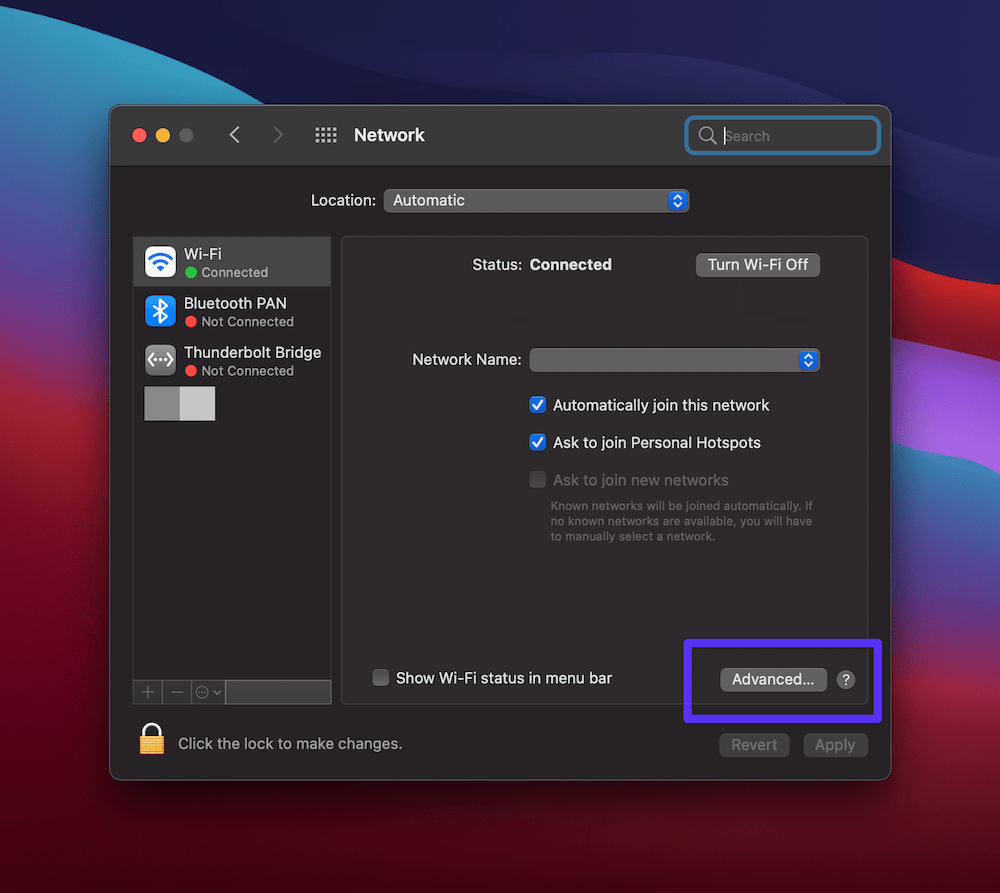Disable Automatically join this network

(x=537, y=405)
